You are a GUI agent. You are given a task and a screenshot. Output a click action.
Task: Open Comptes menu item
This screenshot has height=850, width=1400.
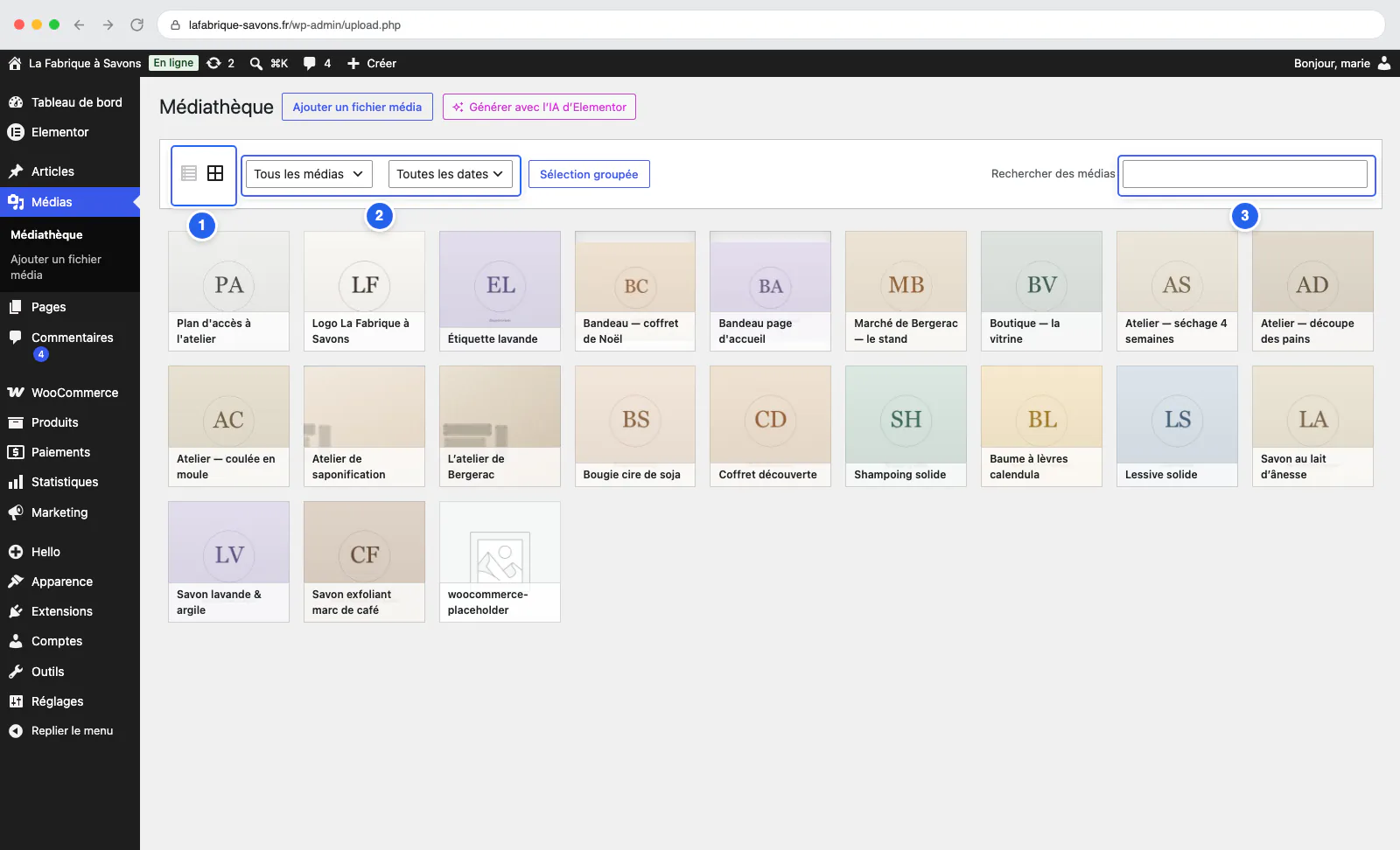coord(70,641)
